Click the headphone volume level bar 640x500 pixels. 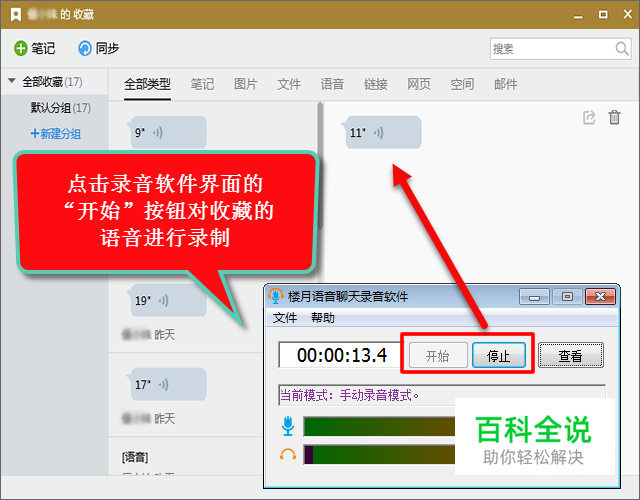click(379, 454)
